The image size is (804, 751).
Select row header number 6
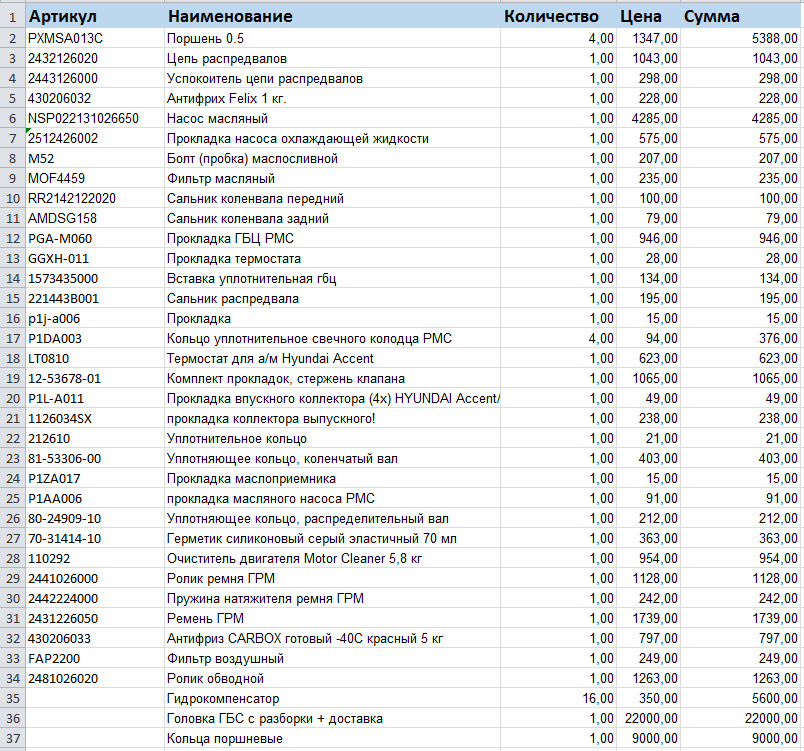click(13, 118)
